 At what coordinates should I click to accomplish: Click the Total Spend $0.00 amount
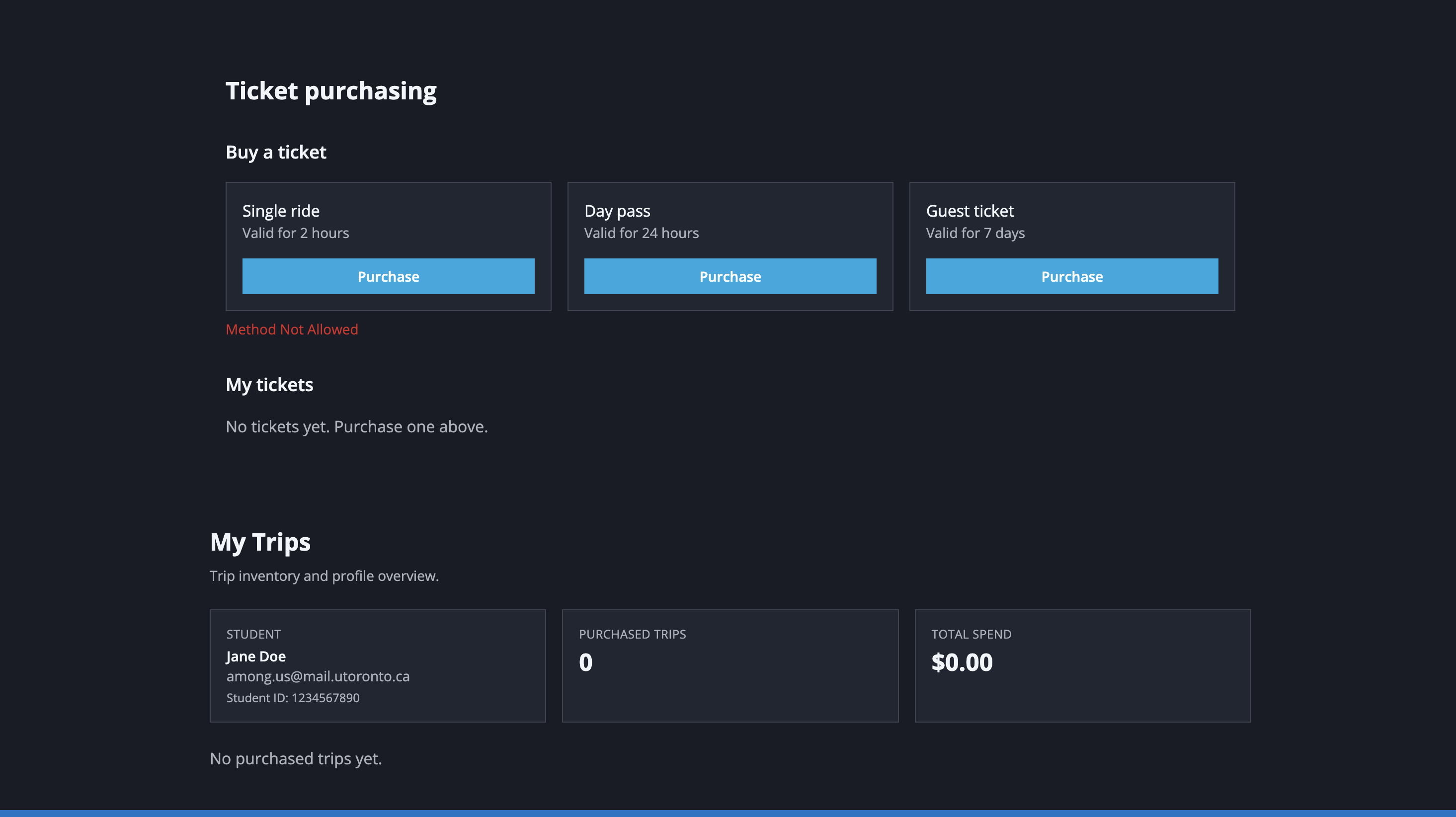[x=962, y=662]
